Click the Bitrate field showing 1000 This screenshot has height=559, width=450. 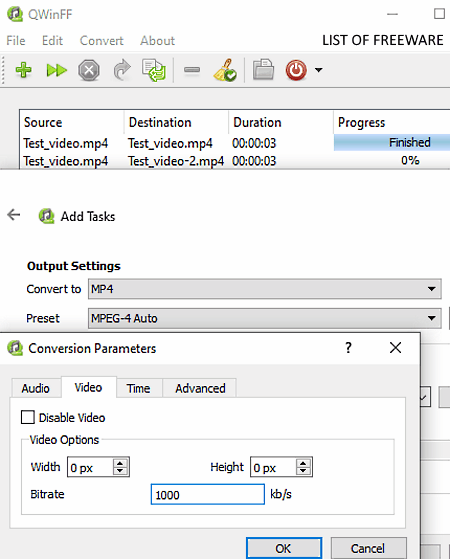coord(208,494)
